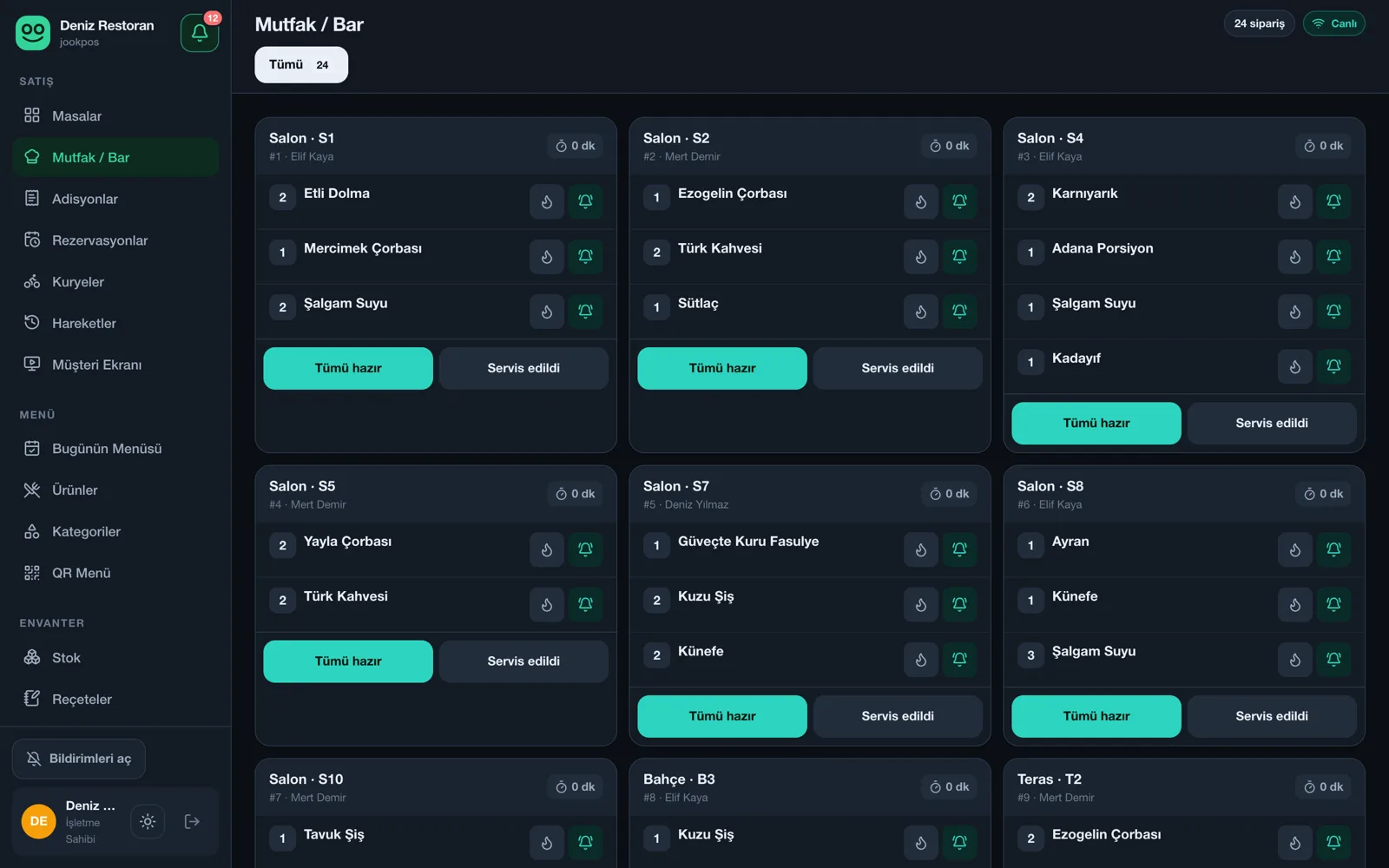Click flame icon for Mercimek Çorbası
The image size is (1389, 868).
[547, 257]
